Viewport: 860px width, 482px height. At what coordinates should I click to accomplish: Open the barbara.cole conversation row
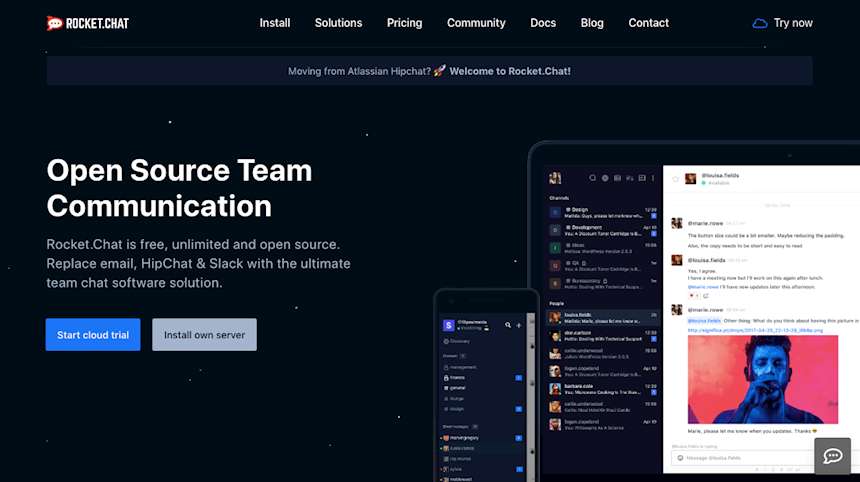pos(603,389)
